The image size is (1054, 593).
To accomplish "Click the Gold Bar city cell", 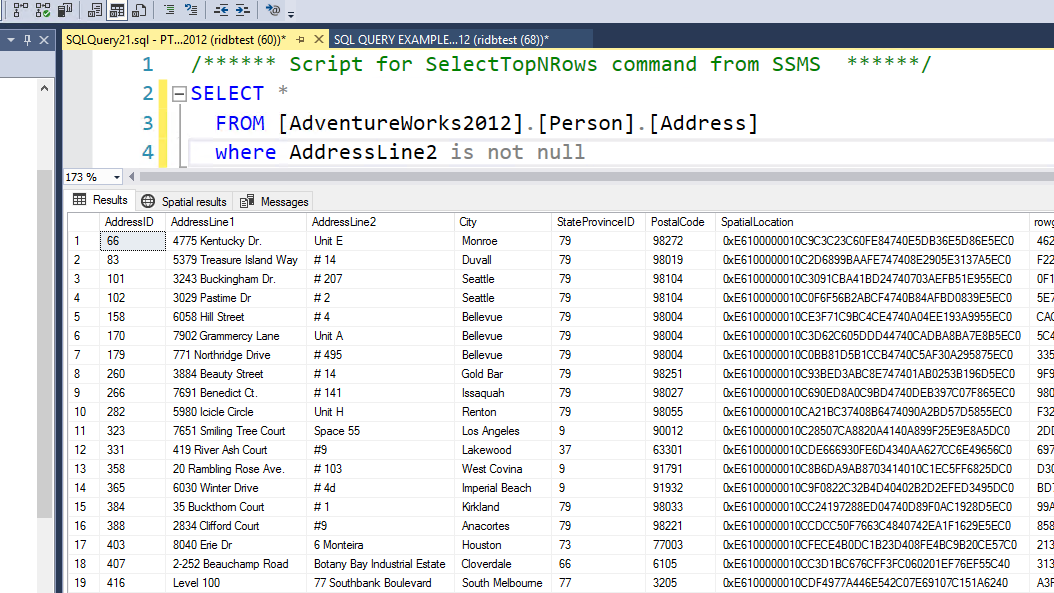I will pos(503,374).
